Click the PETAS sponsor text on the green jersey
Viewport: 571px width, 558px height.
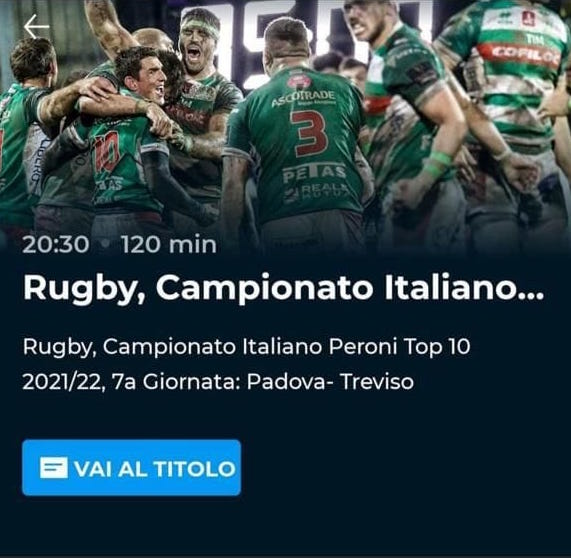314,173
